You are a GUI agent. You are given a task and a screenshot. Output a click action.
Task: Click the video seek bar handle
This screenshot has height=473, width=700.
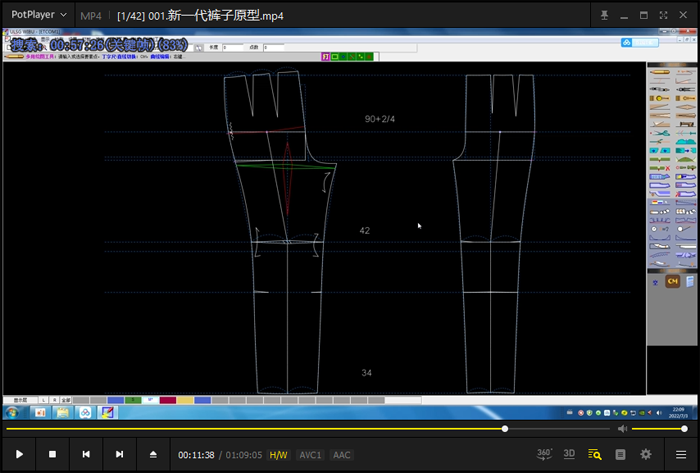[505, 429]
